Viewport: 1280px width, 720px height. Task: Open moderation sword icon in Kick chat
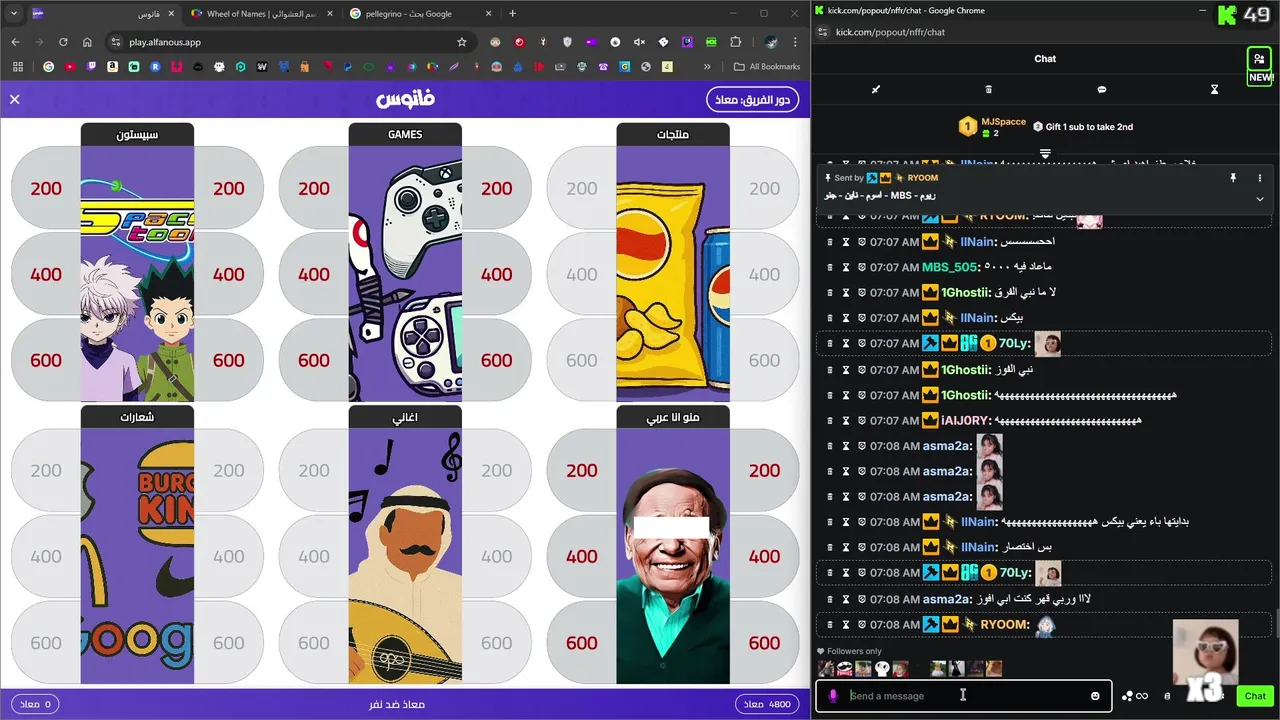tap(875, 89)
